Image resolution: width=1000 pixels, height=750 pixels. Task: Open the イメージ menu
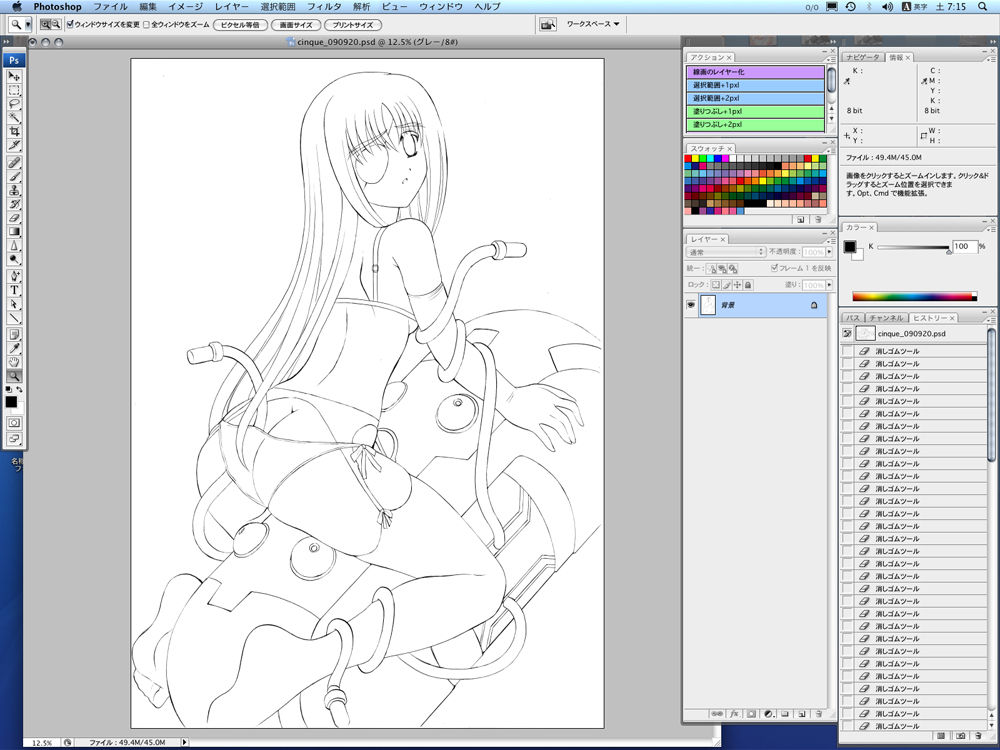pos(186,6)
